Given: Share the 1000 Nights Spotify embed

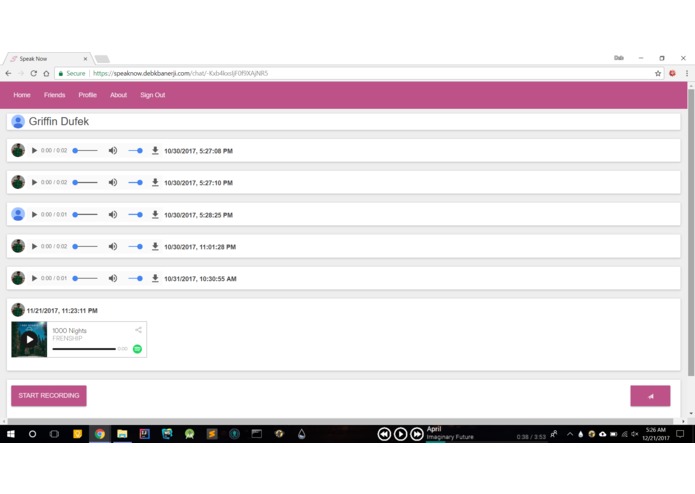Looking at the screenshot, I should click(x=138, y=330).
